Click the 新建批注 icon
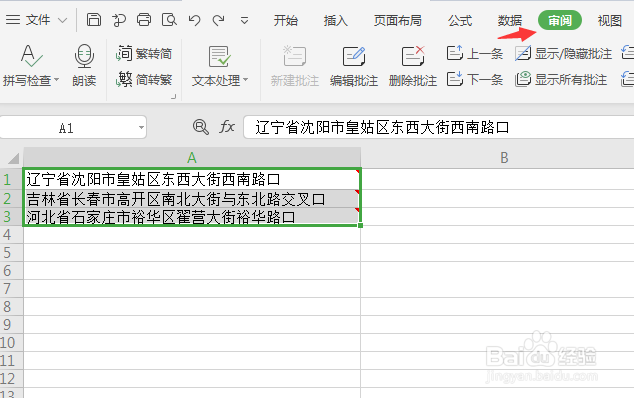 (295, 57)
